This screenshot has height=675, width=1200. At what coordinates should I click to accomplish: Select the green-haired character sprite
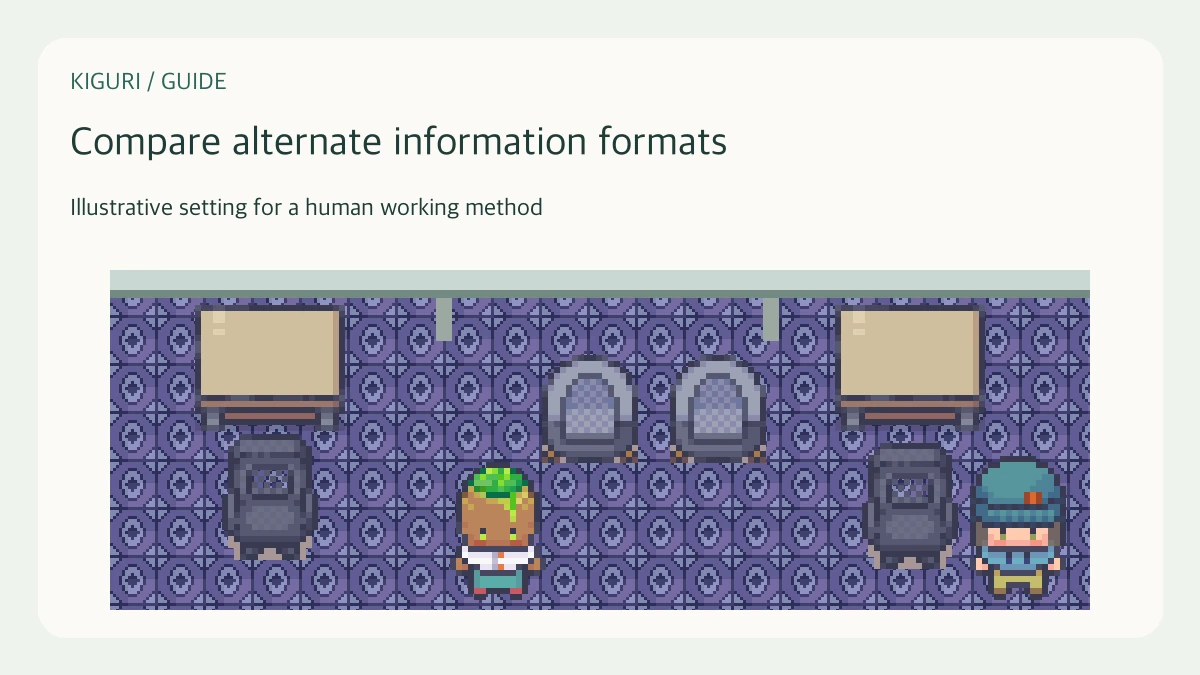pos(499,531)
